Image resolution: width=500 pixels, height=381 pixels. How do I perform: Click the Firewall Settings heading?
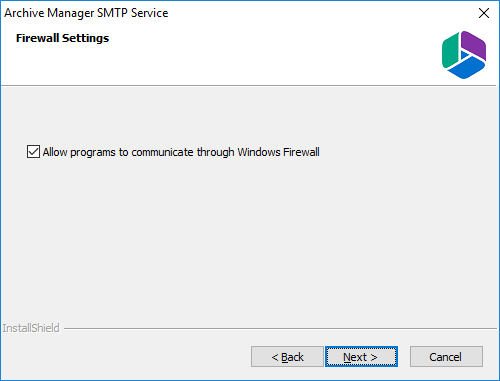click(x=63, y=38)
